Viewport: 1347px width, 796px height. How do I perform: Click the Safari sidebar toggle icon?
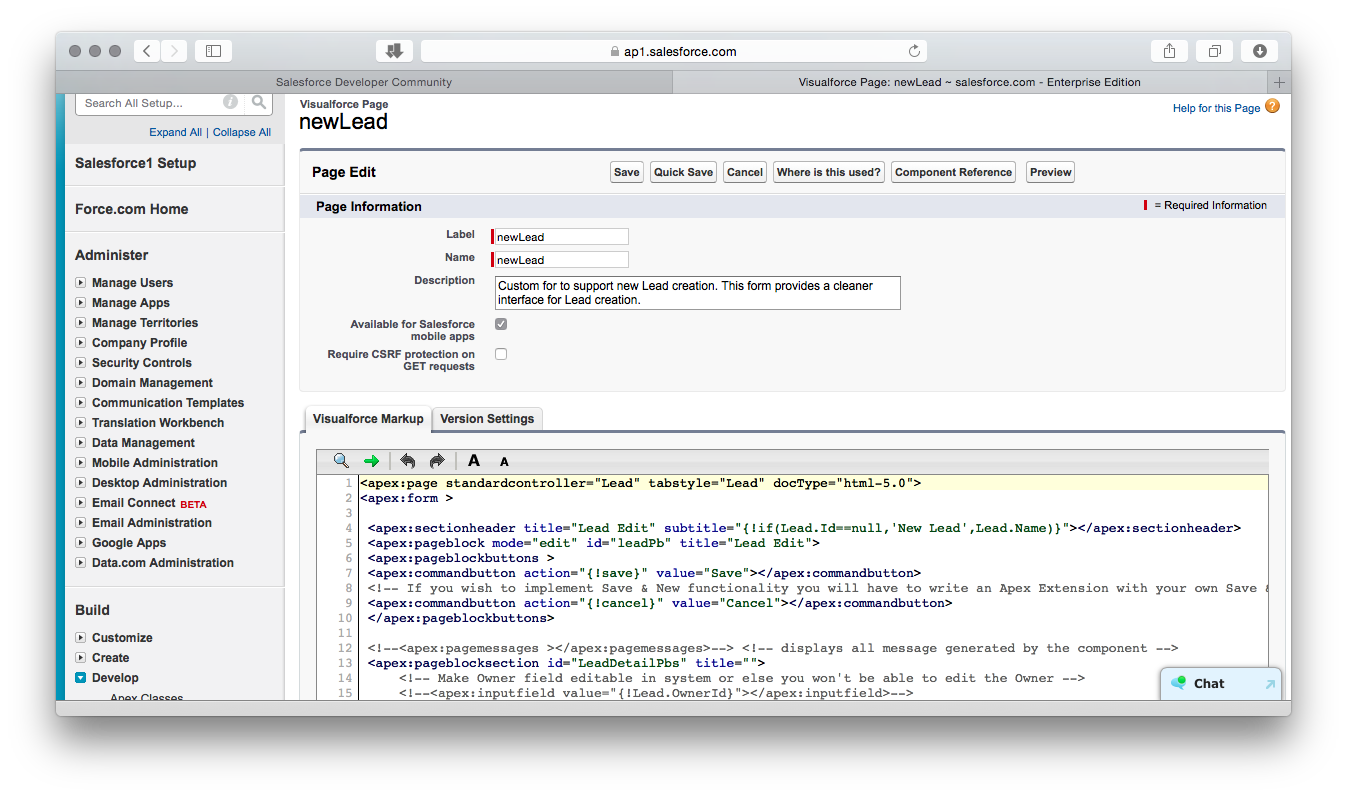(213, 51)
